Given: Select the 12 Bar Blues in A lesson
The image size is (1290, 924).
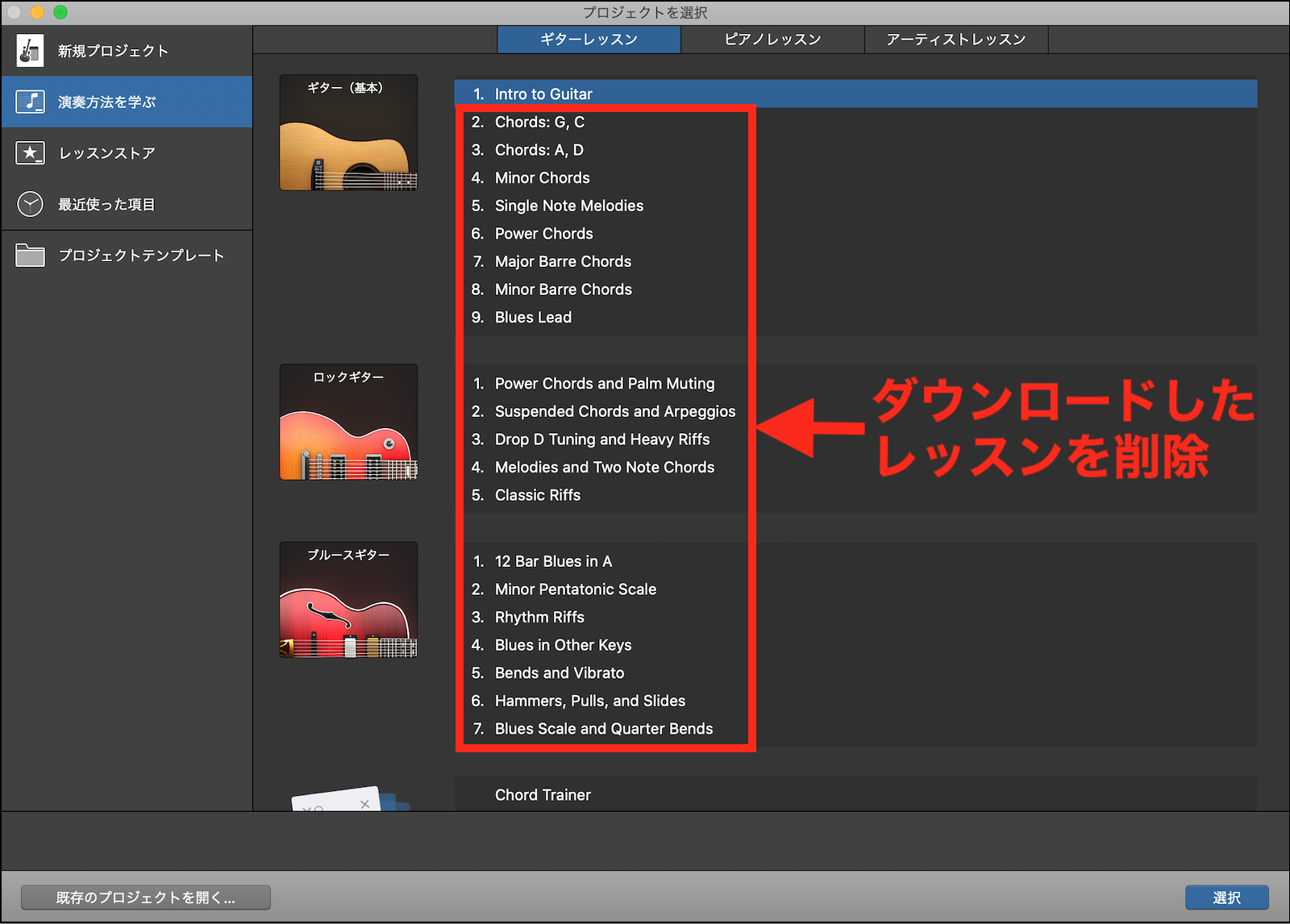Looking at the screenshot, I should [553, 561].
